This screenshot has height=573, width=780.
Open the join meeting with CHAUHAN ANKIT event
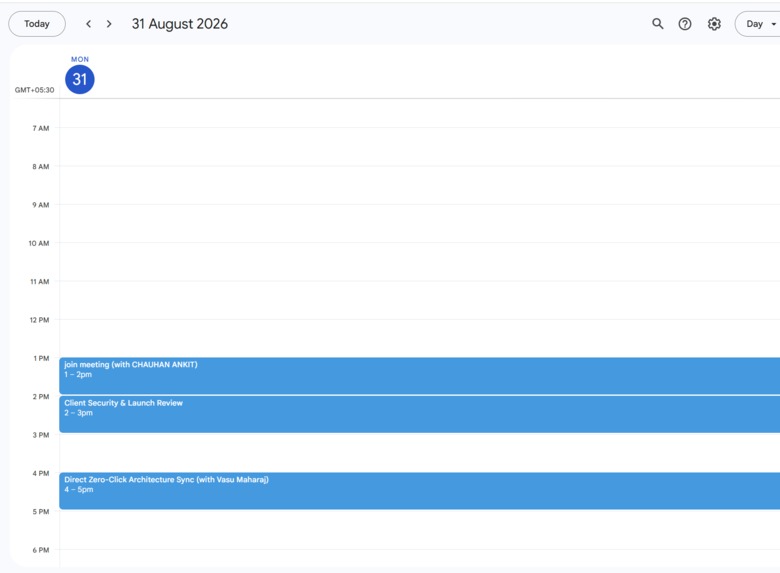pos(419,376)
